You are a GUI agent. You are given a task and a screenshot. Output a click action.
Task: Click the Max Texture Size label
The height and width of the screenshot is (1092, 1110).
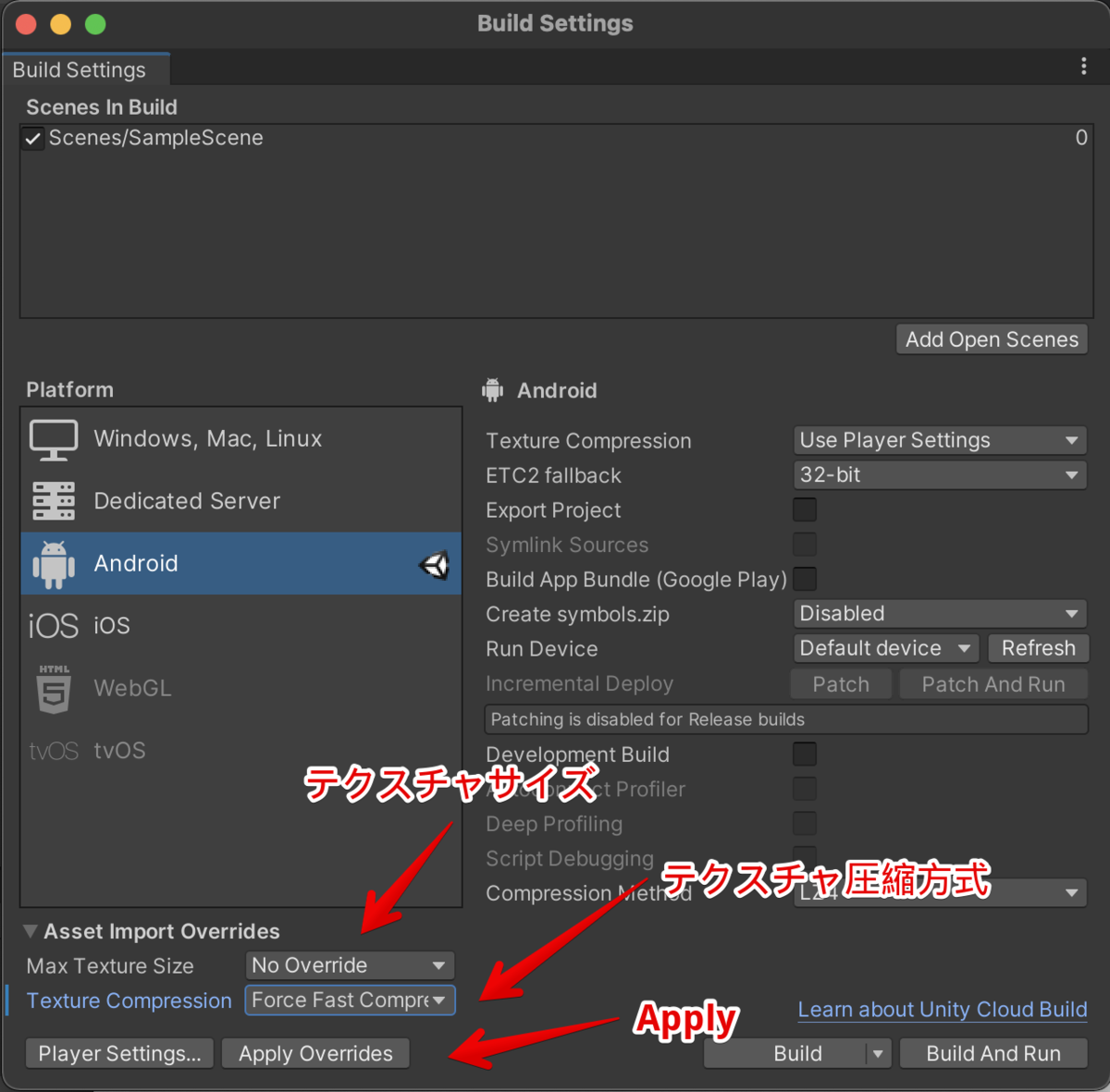tap(110, 966)
